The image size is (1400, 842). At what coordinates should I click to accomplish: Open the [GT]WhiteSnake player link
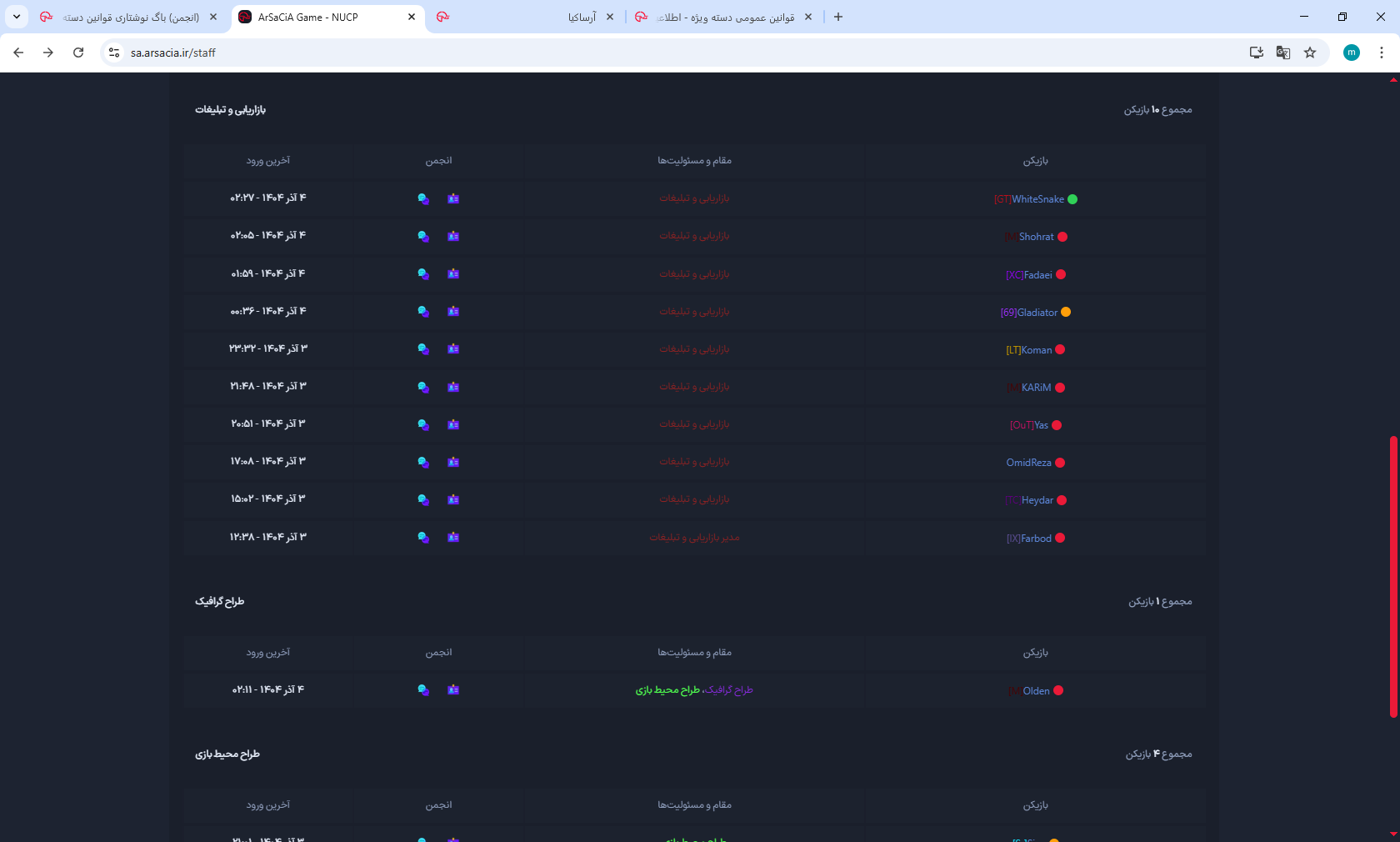(1029, 199)
